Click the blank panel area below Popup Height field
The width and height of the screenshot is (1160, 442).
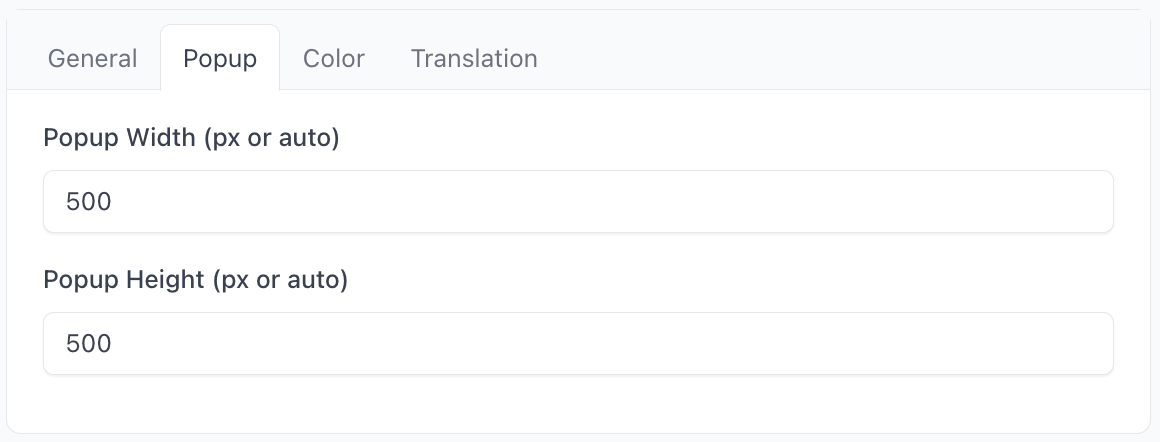click(578, 405)
